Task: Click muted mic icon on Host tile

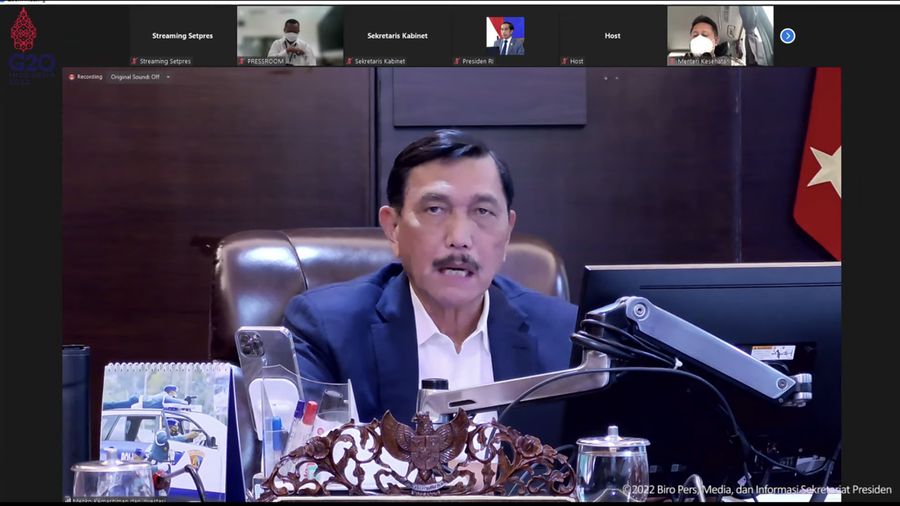Action: pos(564,61)
